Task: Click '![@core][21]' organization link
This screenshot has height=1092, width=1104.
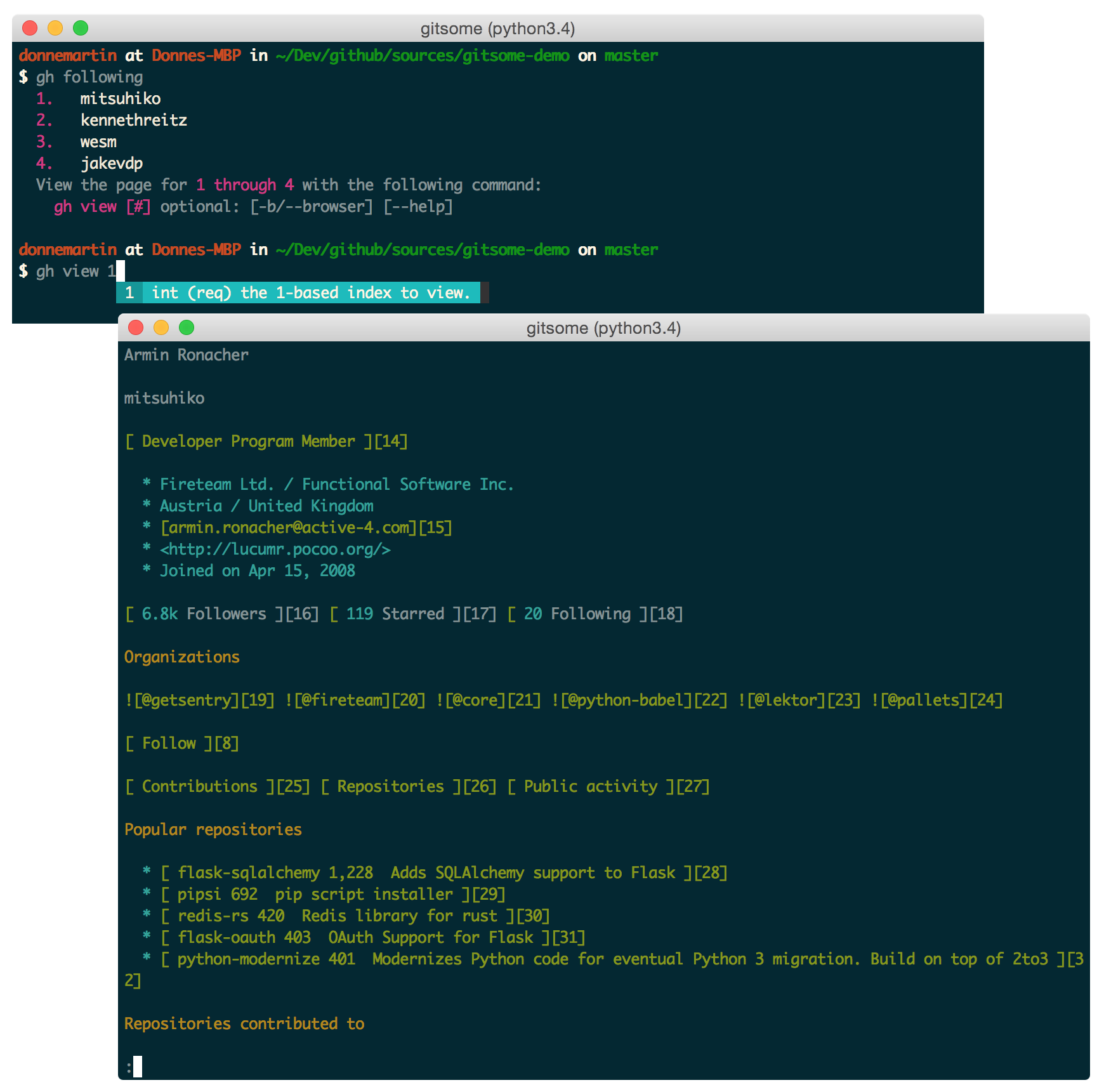Action: [x=489, y=700]
